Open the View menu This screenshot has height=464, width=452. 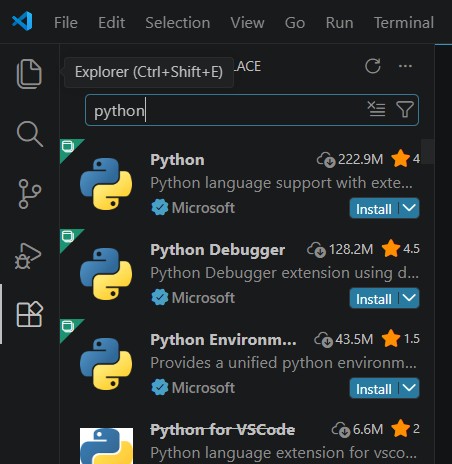coord(247,23)
